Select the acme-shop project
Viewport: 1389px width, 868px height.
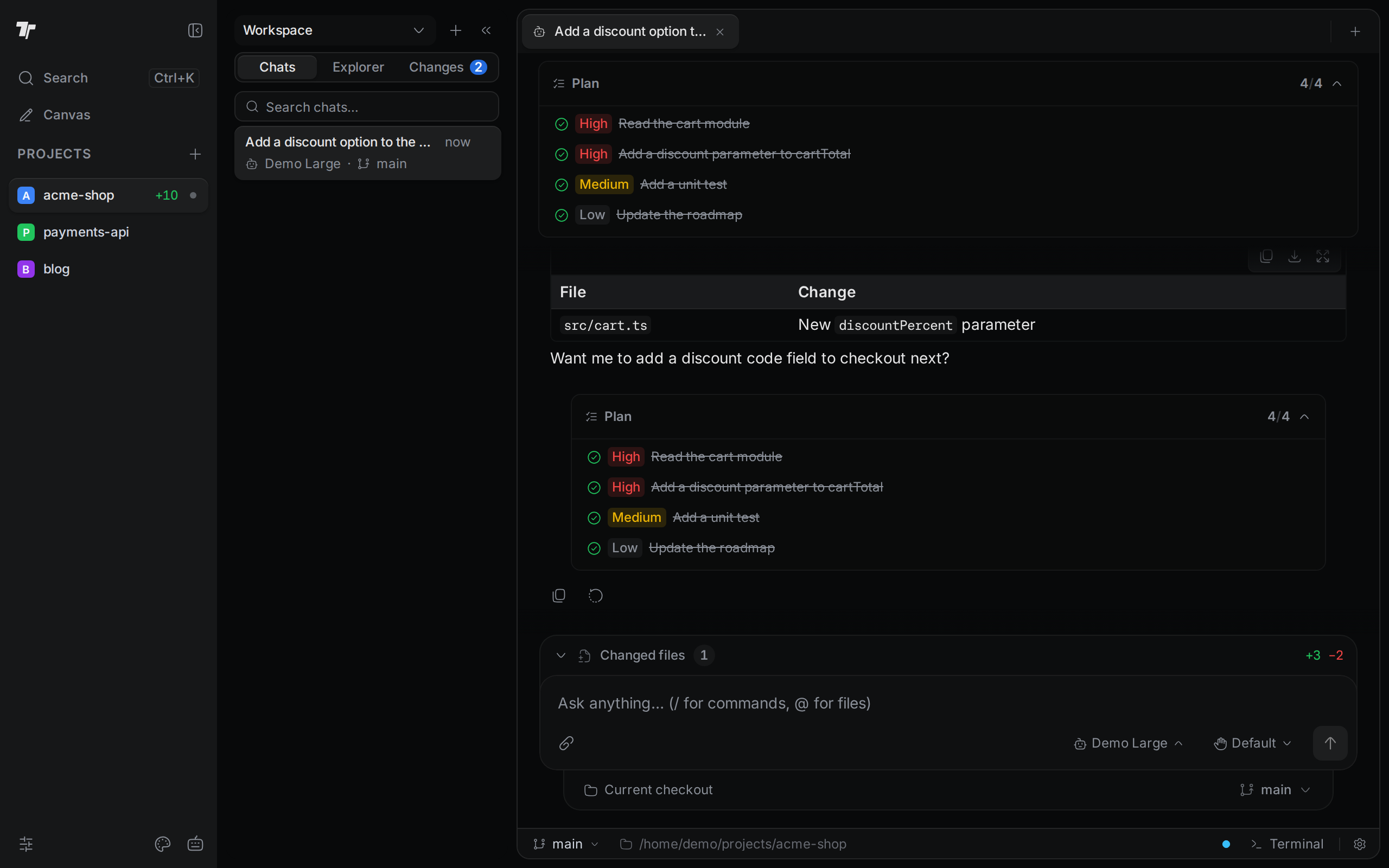[109, 195]
